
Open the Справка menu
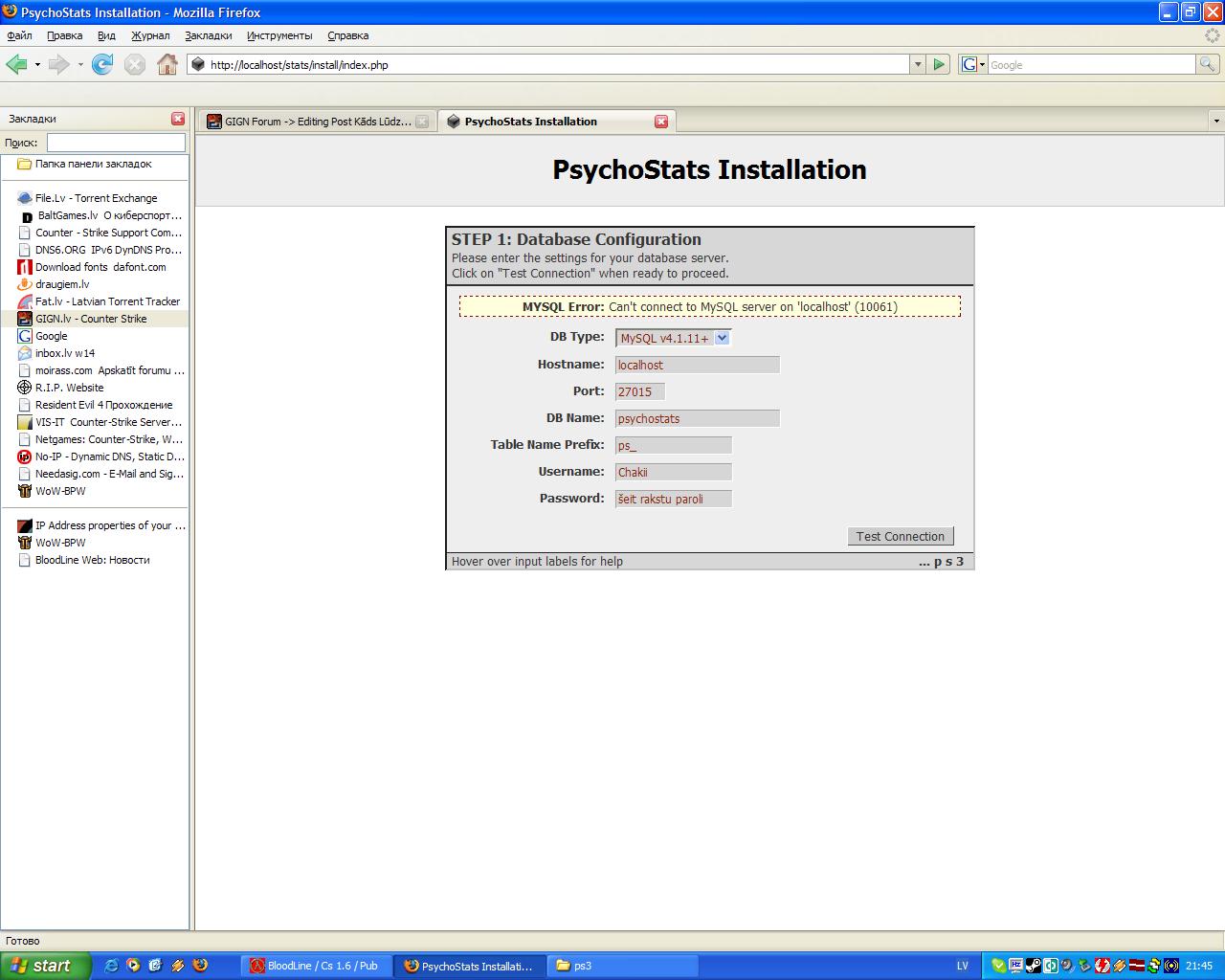point(347,35)
